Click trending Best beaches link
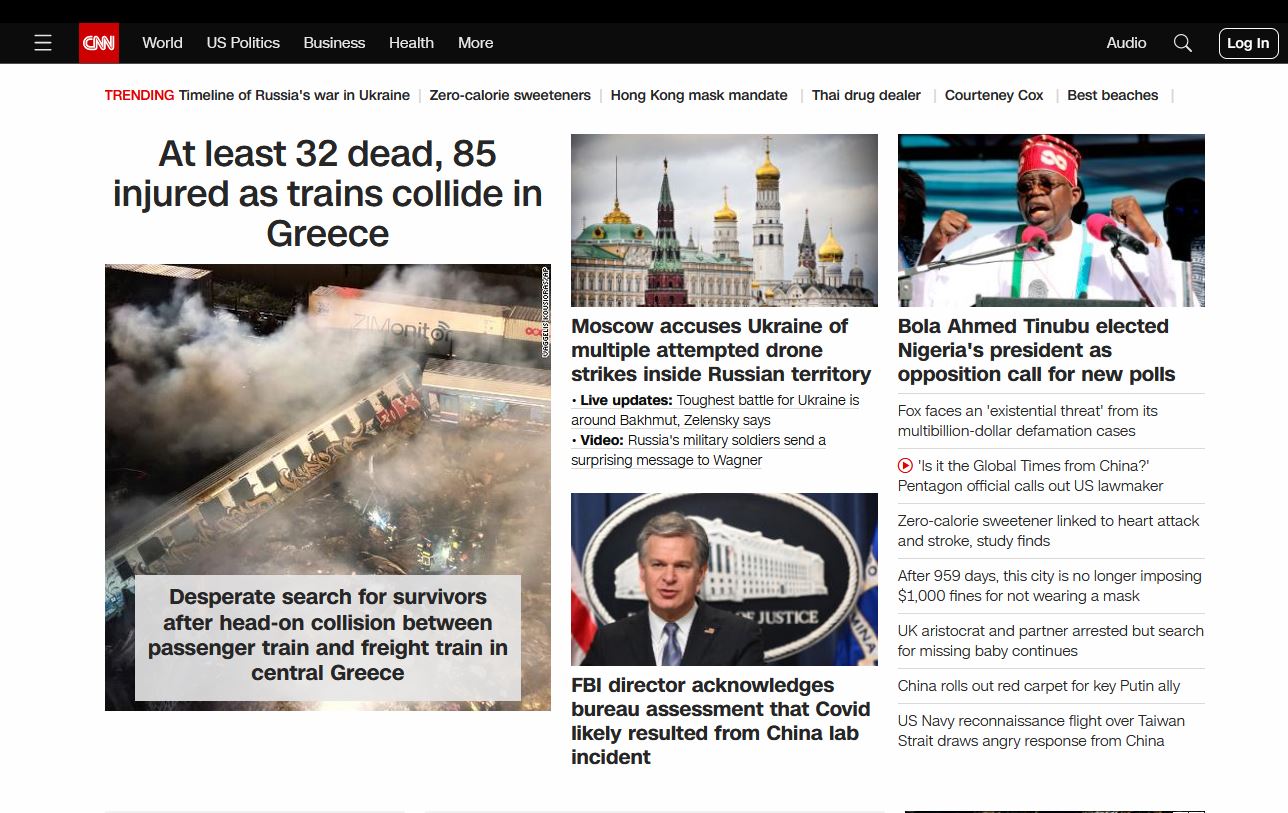1288x813 pixels. click(1112, 95)
